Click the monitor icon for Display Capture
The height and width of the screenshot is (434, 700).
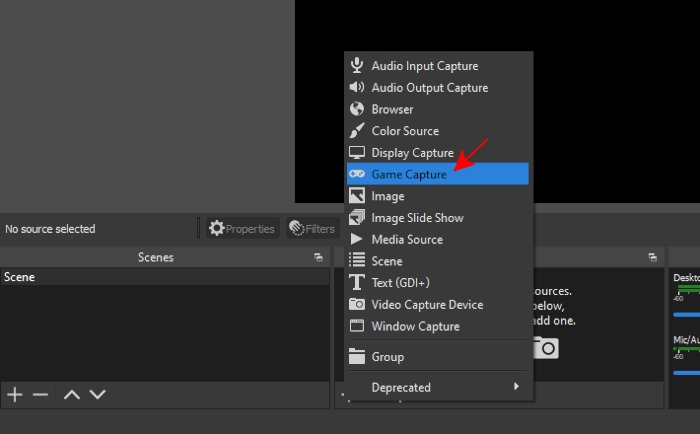(x=356, y=152)
